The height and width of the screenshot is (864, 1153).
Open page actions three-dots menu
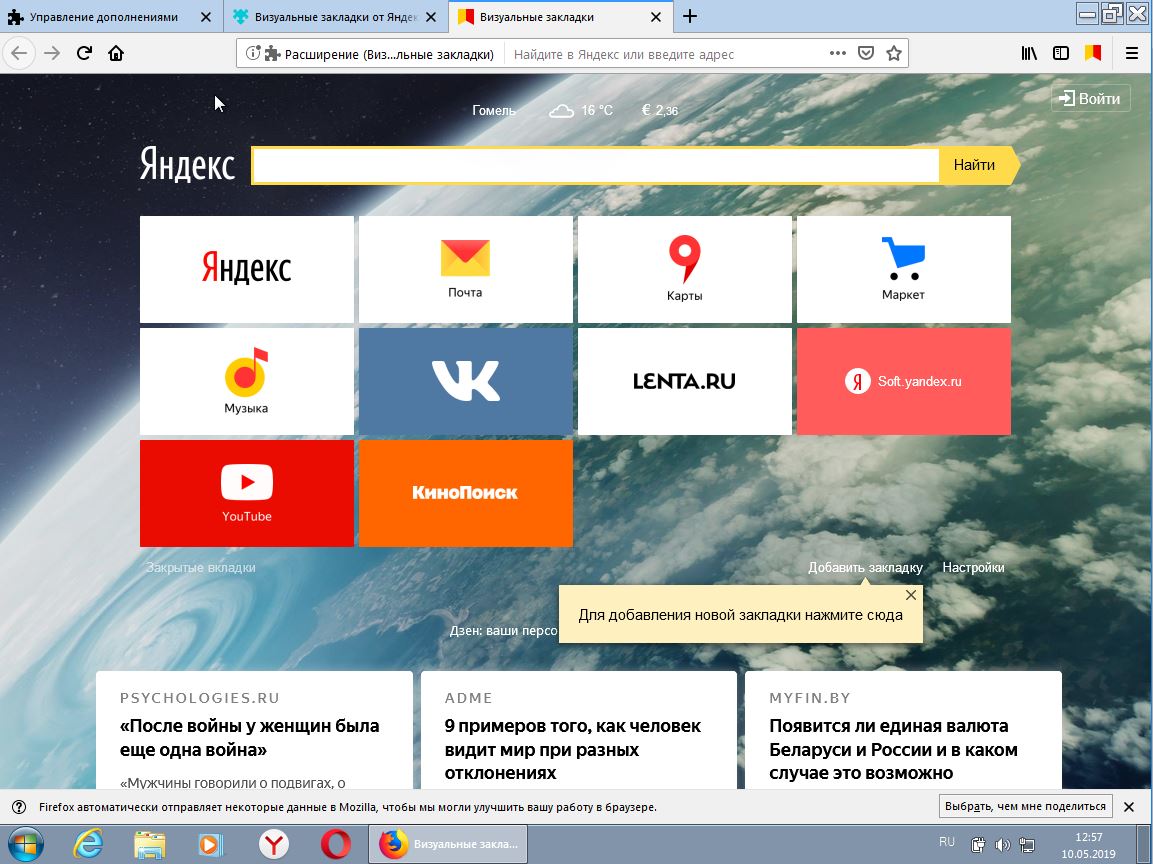click(x=837, y=53)
